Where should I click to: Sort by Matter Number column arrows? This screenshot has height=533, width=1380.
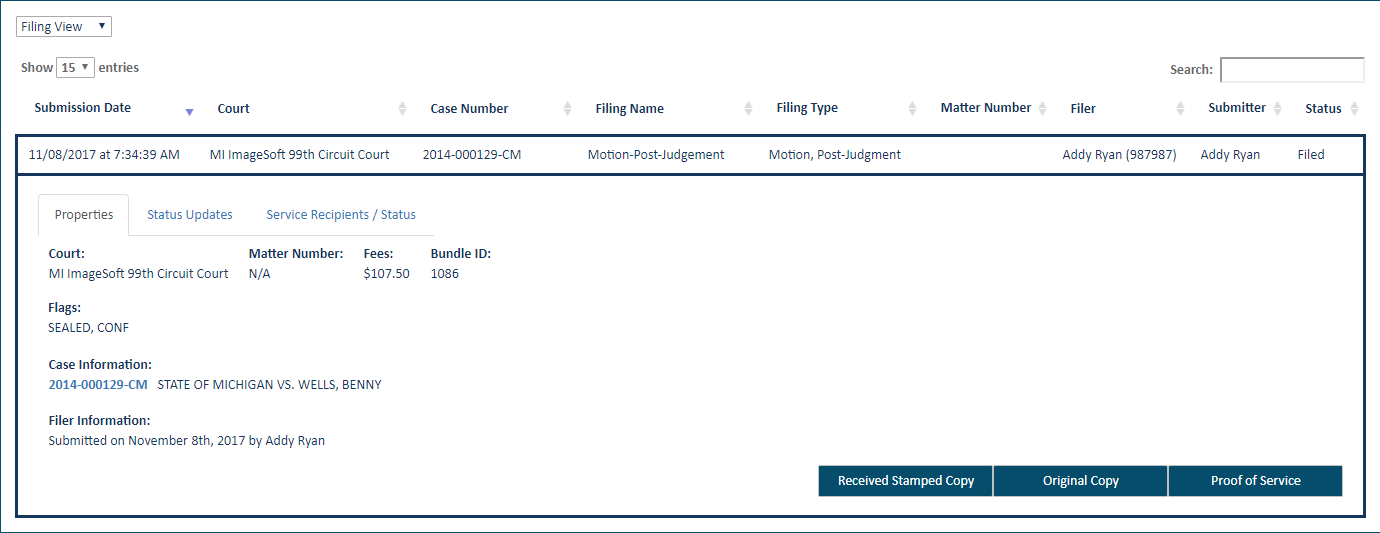point(1042,109)
